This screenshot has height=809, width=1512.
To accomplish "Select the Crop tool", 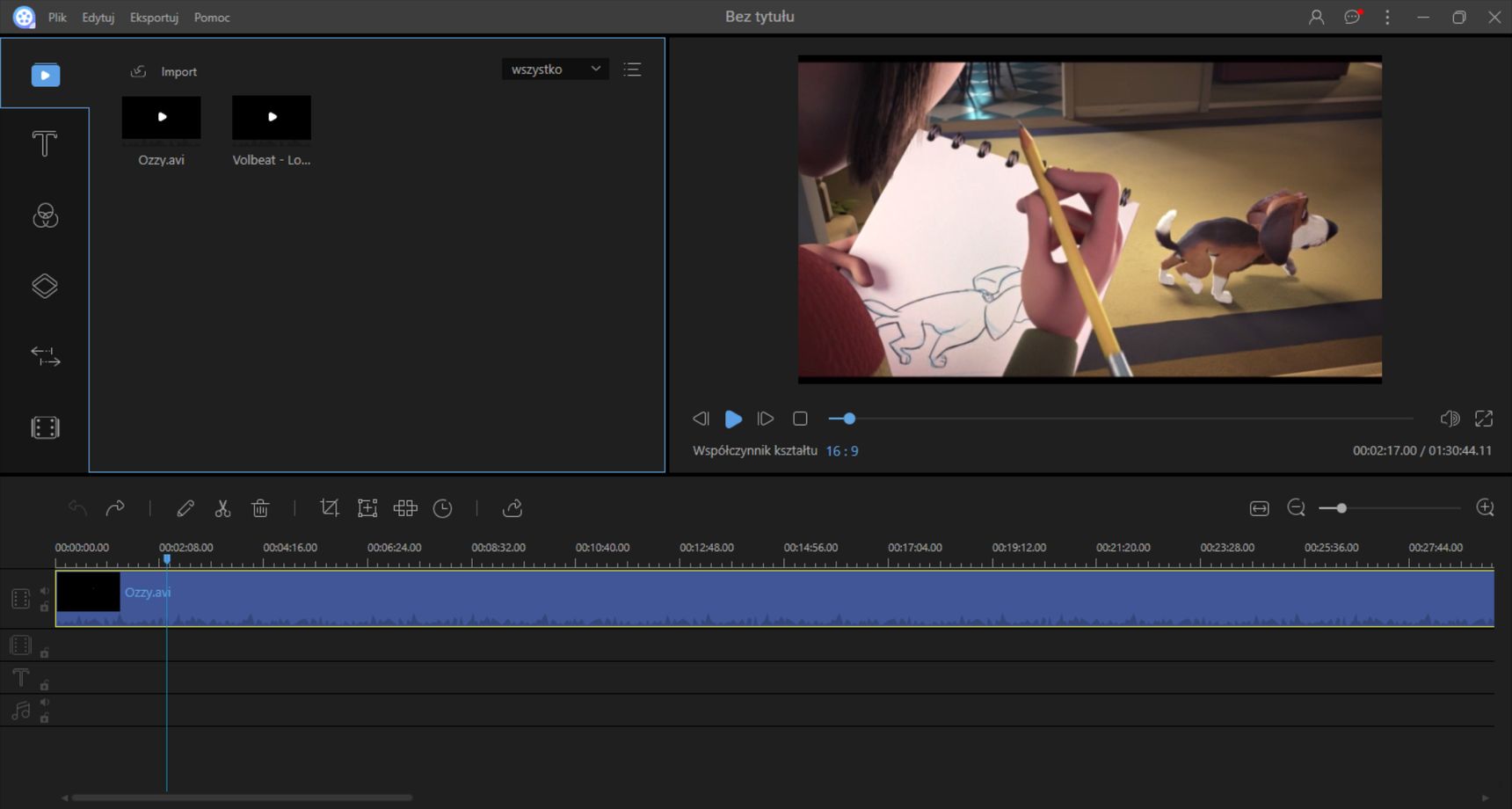I will coord(329,508).
